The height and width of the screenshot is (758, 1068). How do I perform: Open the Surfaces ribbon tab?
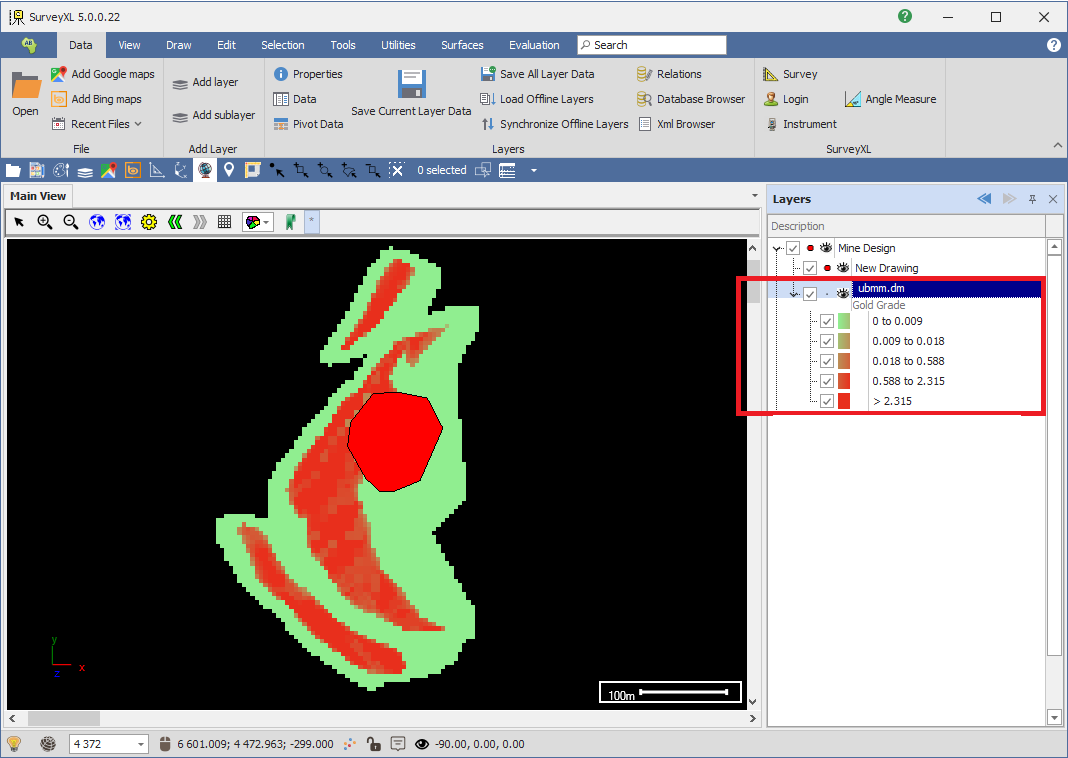(462, 45)
